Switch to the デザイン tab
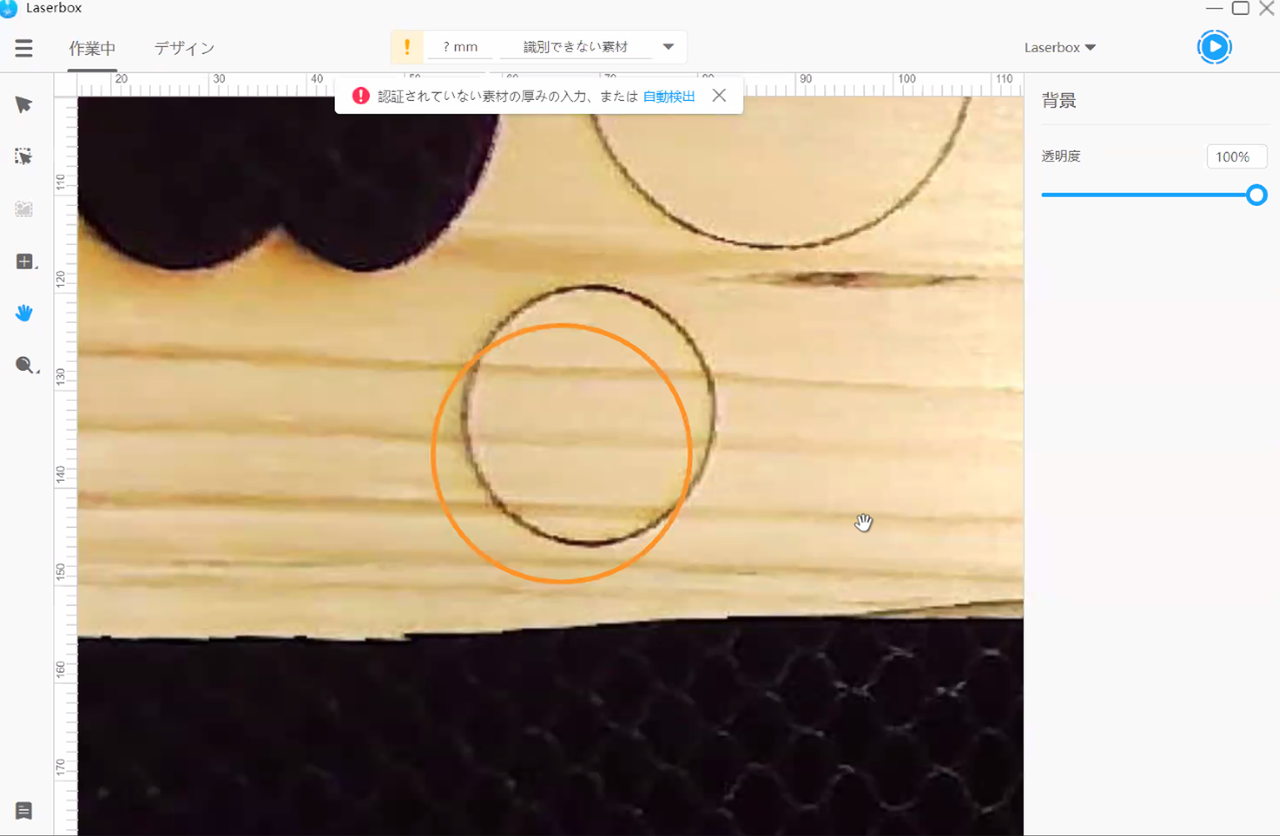 click(x=184, y=48)
